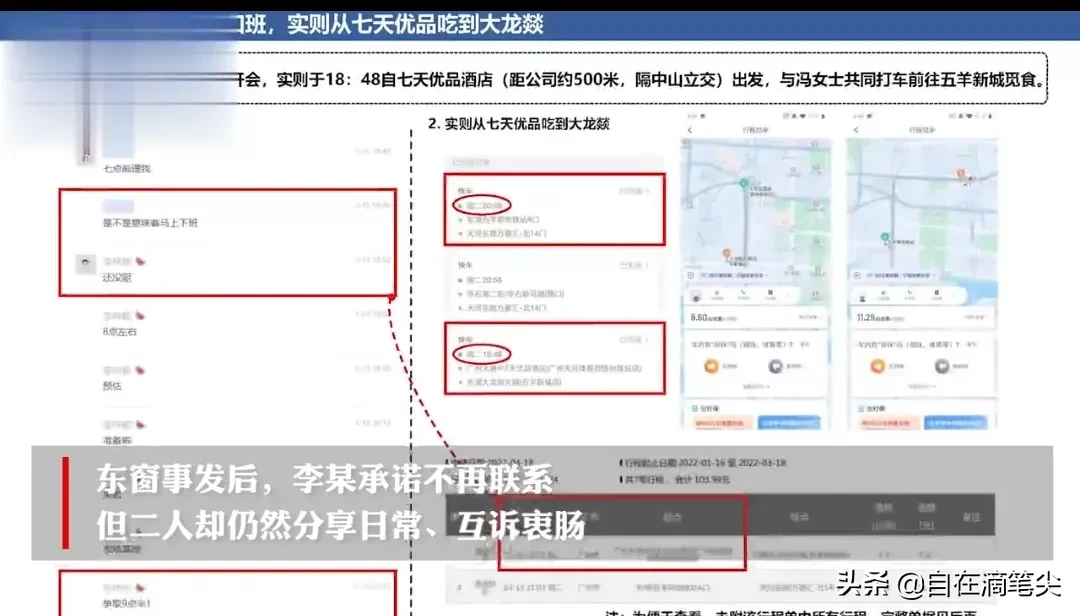Image resolution: width=1080 pixels, height=616 pixels.
Task: Click the 11.29 fare amount
Action: (866, 318)
